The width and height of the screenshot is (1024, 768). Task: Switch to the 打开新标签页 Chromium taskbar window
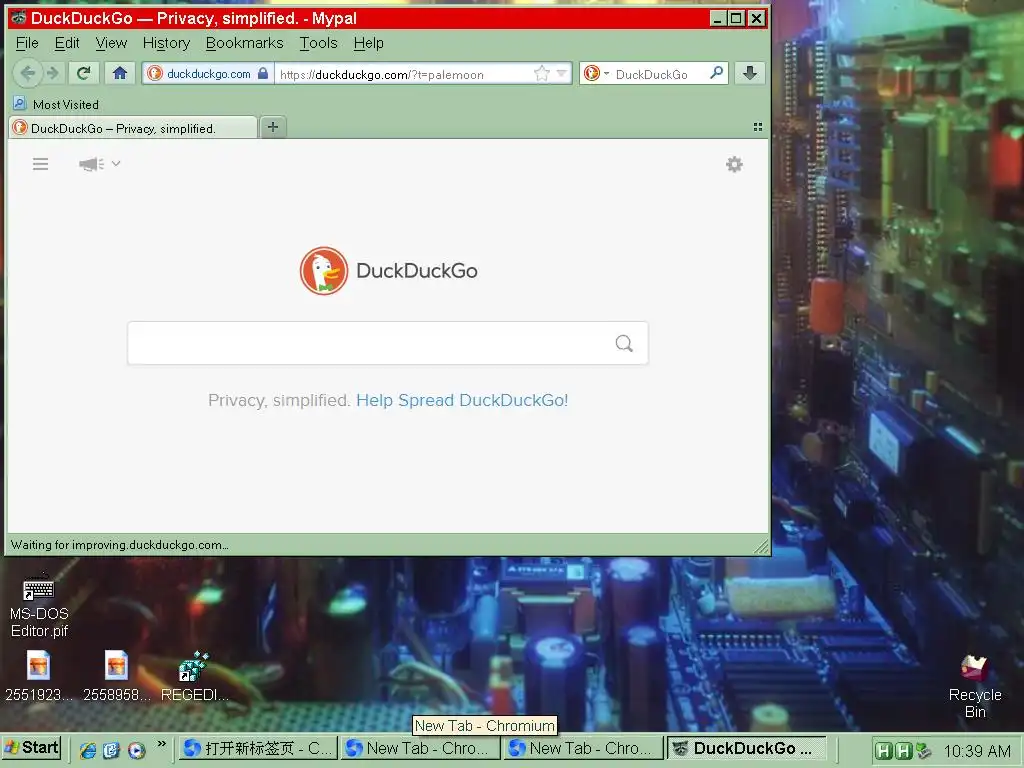tap(258, 748)
